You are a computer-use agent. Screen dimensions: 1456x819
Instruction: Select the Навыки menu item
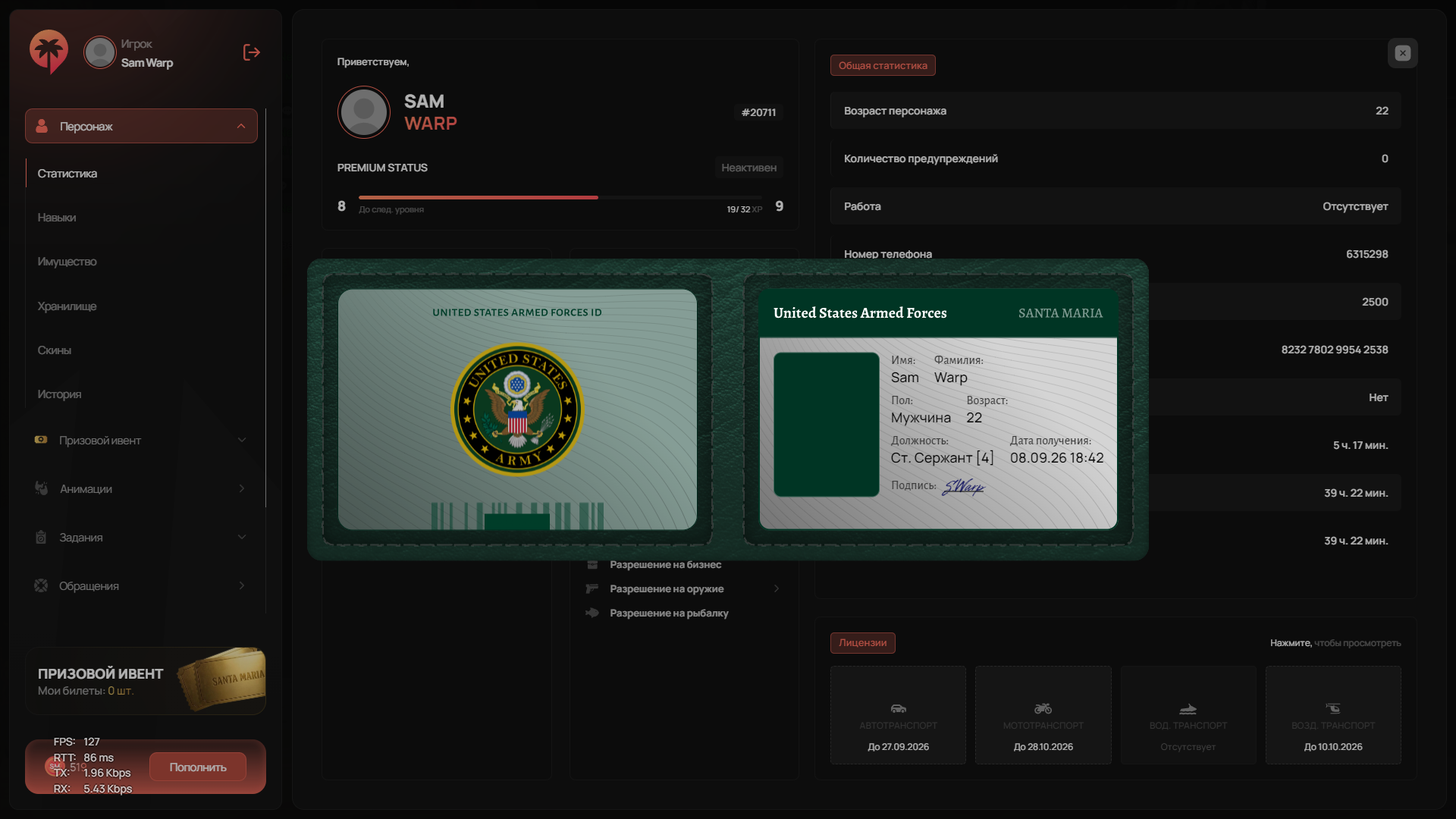[x=57, y=218]
